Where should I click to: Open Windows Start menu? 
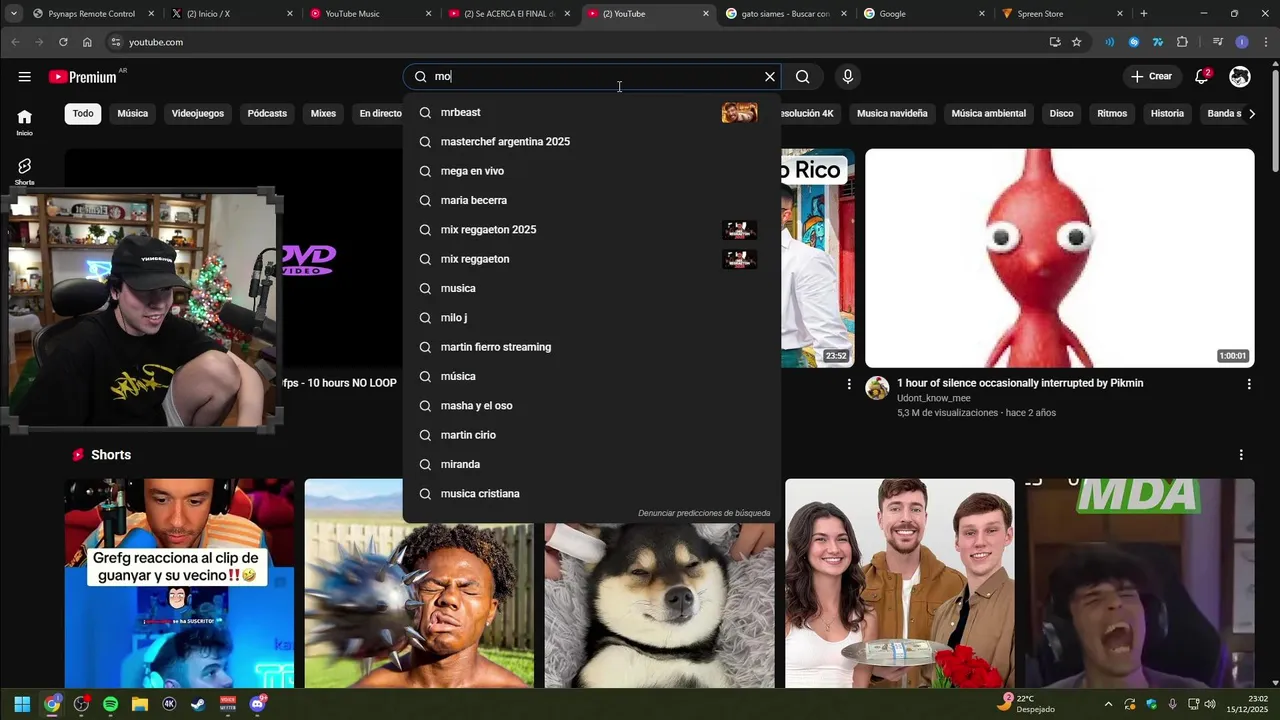pos(22,704)
